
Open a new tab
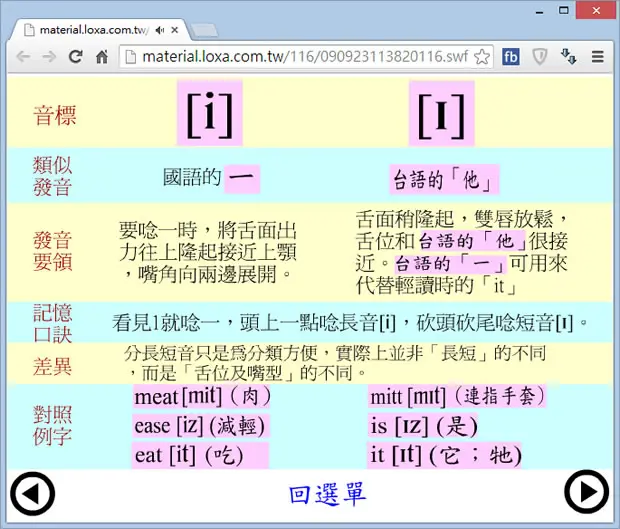204,30
